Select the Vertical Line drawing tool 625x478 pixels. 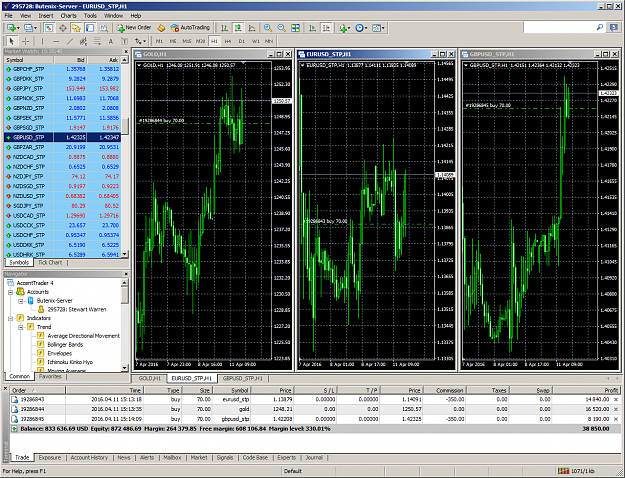(42, 41)
